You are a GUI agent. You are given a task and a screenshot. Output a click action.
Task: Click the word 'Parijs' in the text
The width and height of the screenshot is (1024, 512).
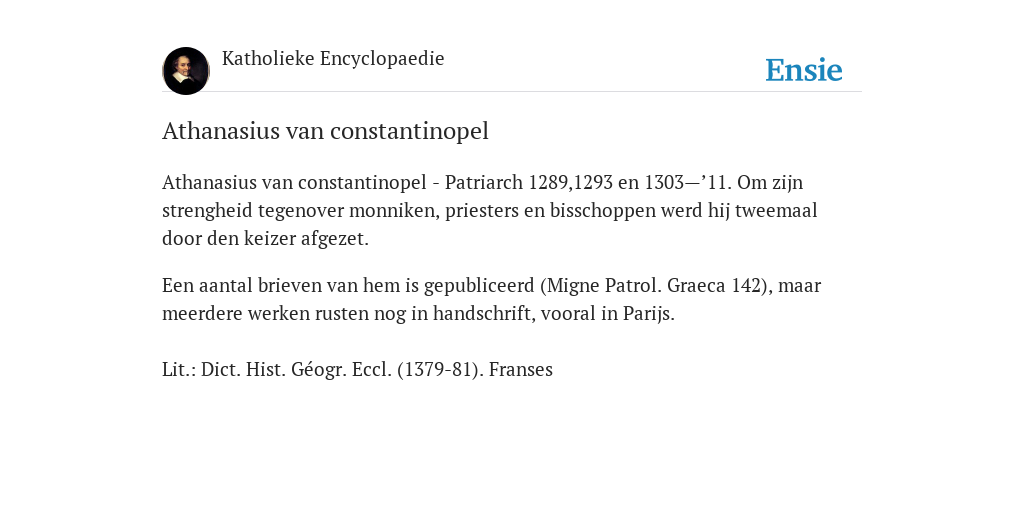(x=646, y=314)
